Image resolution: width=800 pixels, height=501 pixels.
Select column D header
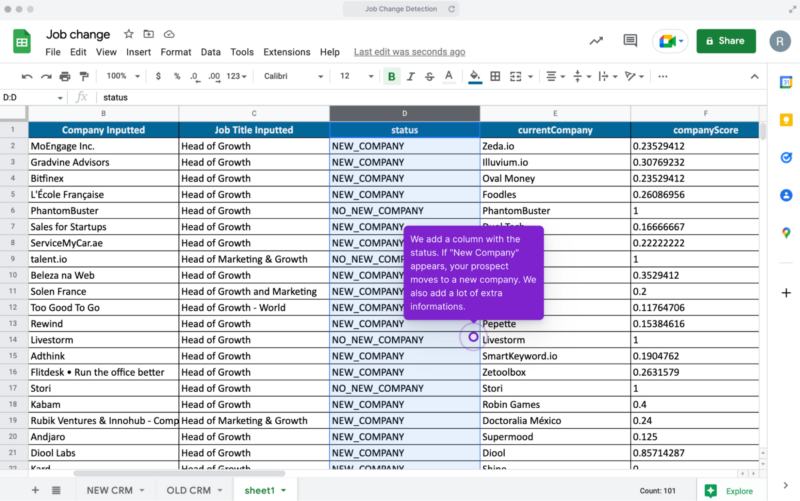tap(405, 113)
